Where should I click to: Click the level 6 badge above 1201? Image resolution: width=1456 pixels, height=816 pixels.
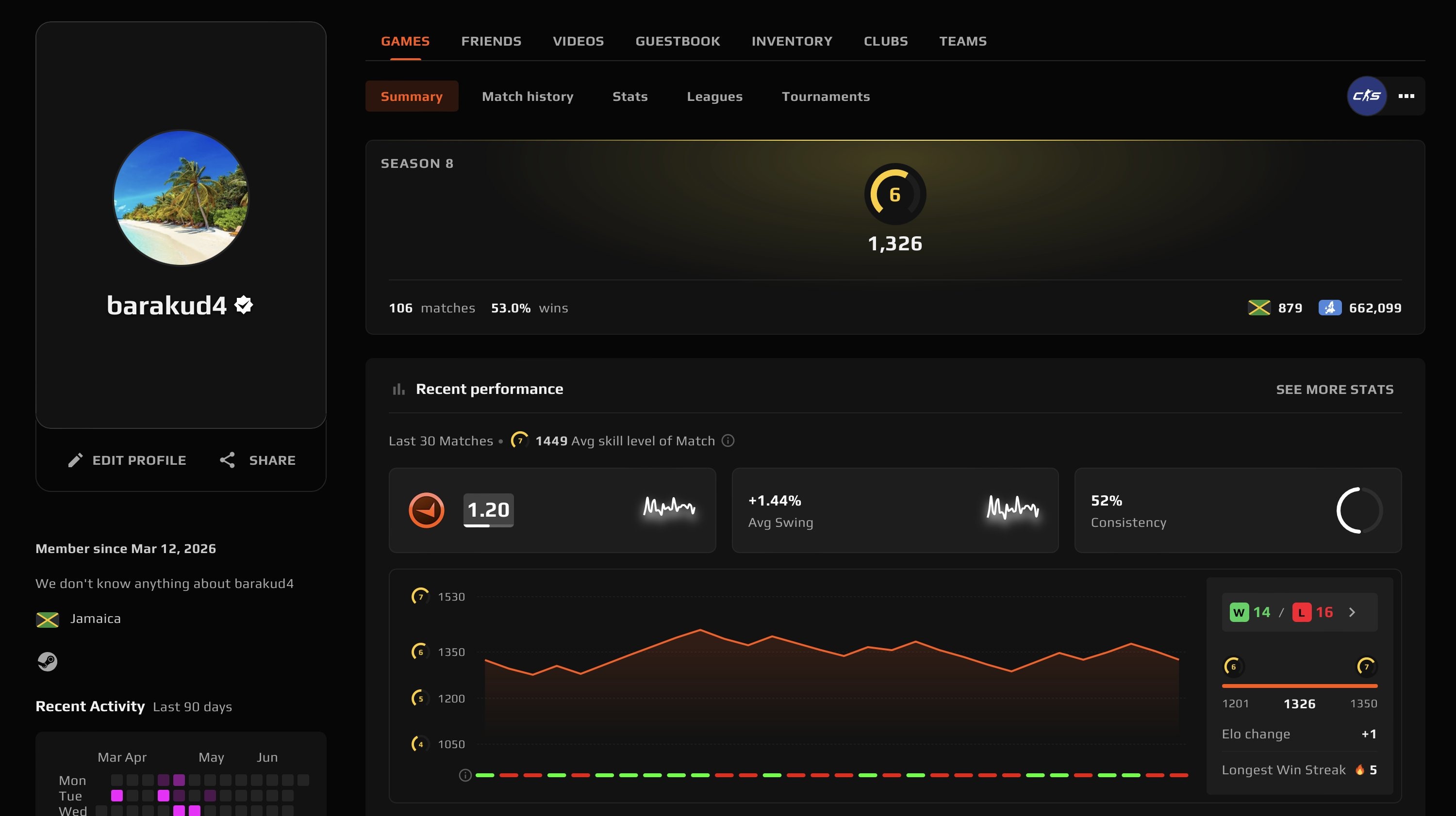[1233, 666]
